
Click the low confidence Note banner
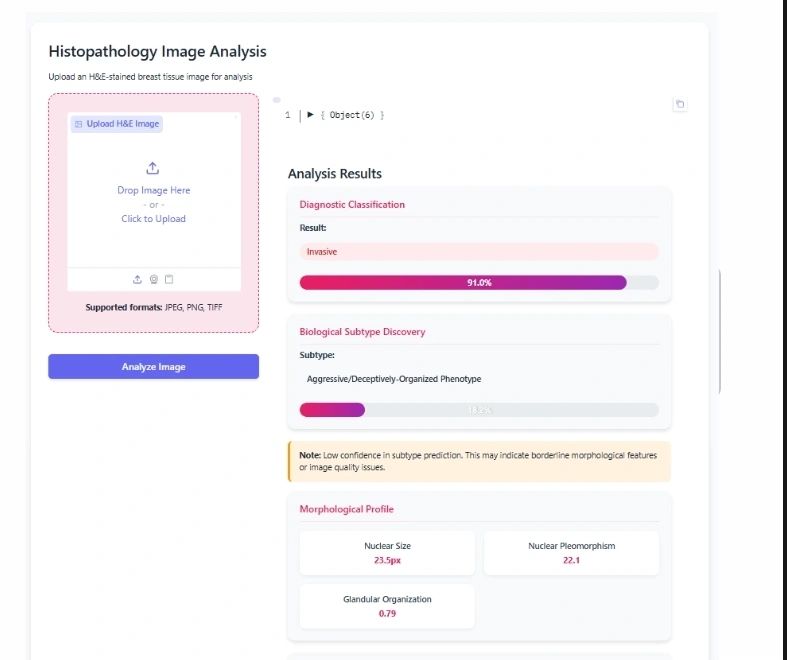pyautogui.click(x=479, y=461)
